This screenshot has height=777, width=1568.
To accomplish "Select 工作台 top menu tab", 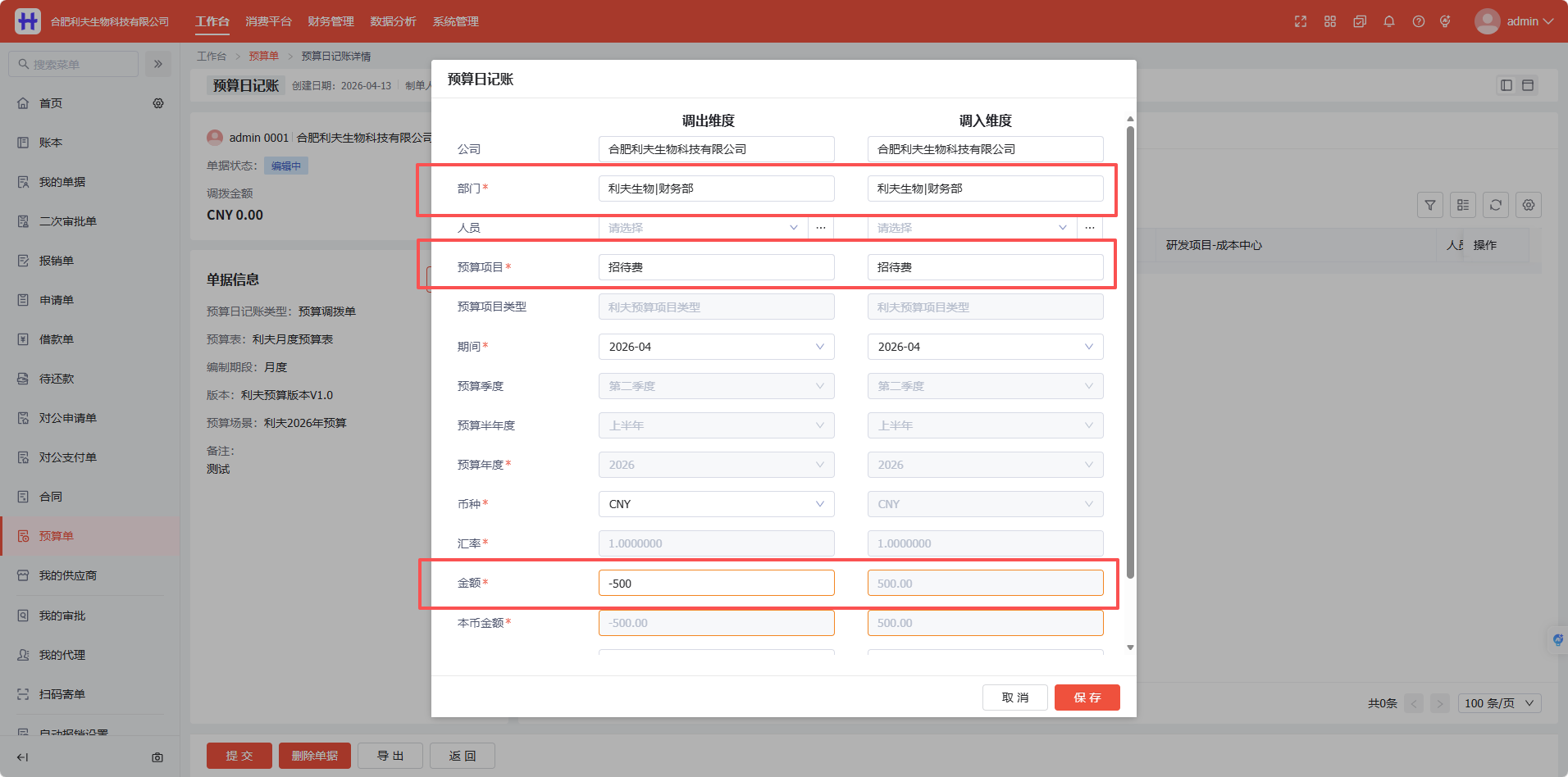I will pos(212,21).
